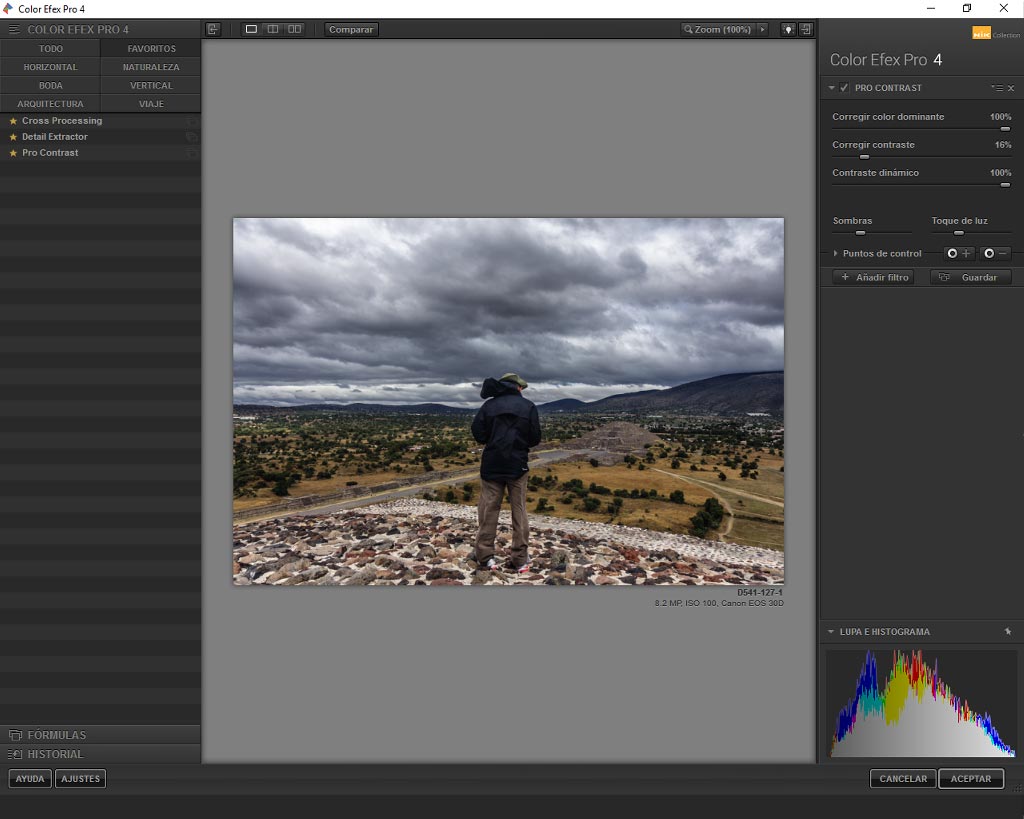Image resolution: width=1024 pixels, height=819 pixels.
Task: Click the AYUDA button
Action: click(x=30, y=779)
